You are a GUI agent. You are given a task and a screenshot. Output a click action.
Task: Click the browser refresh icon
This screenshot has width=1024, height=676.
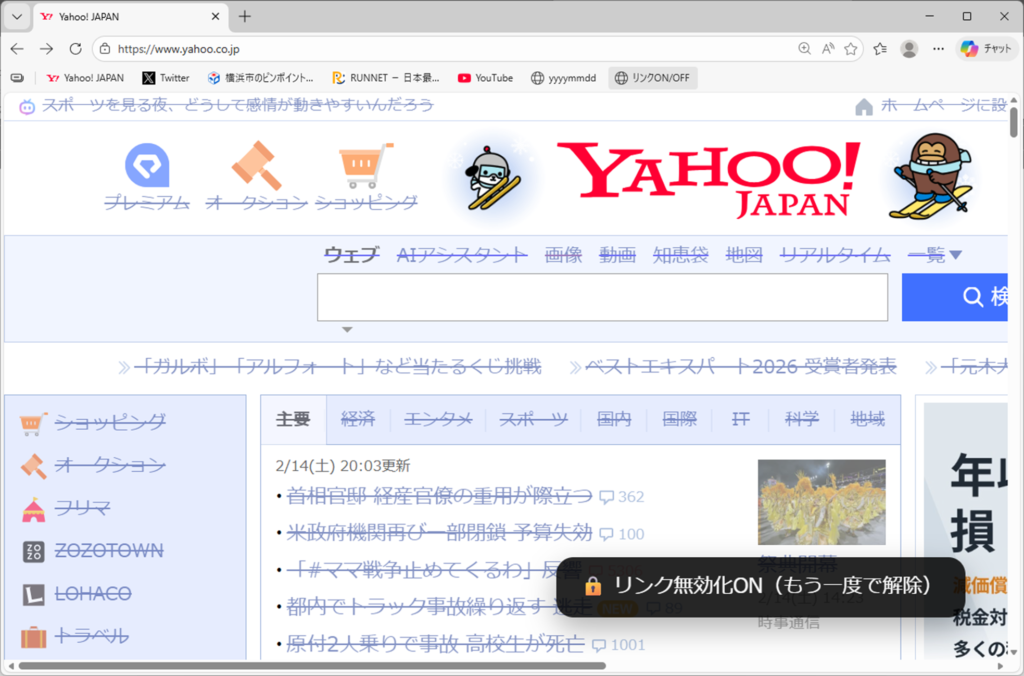[x=75, y=48]
